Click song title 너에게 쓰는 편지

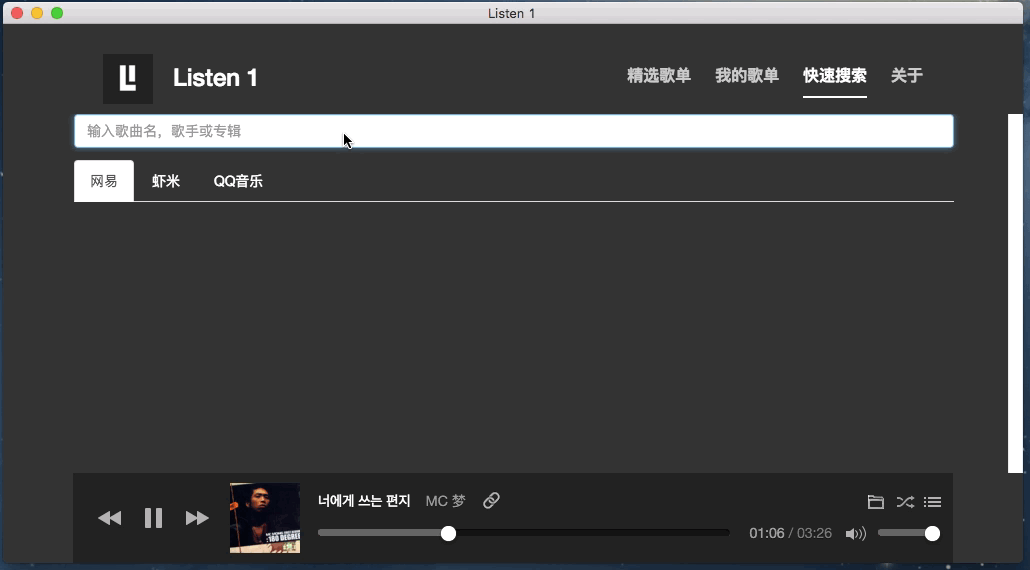[x=364, y=501]
